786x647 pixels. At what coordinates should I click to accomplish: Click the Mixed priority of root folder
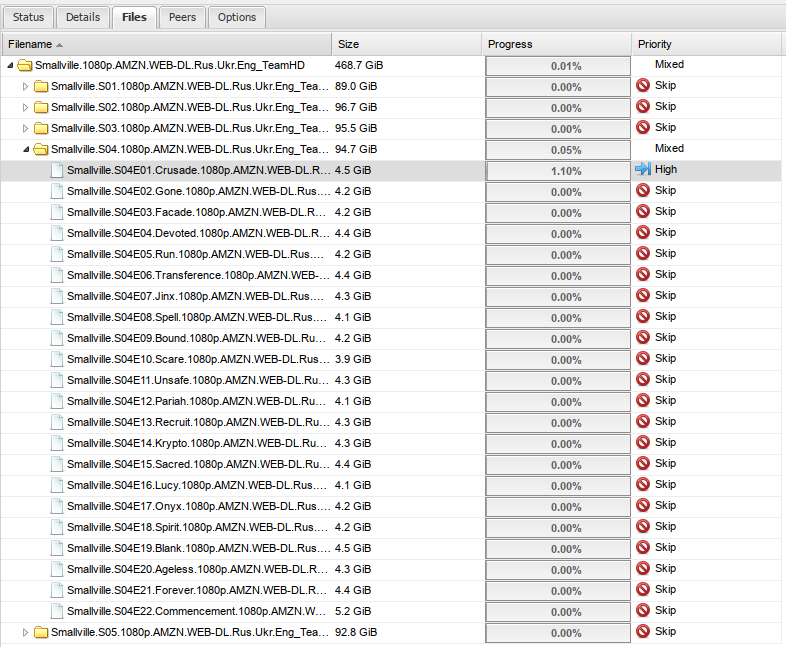[669, 64]
